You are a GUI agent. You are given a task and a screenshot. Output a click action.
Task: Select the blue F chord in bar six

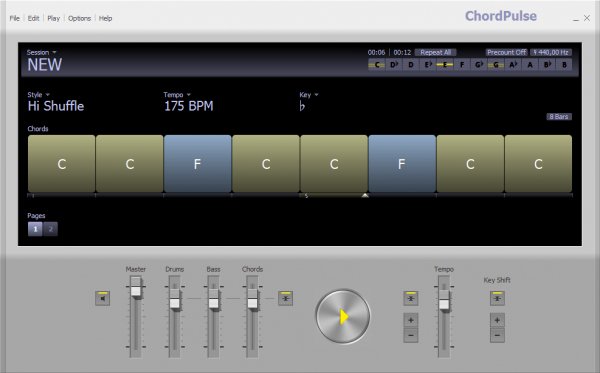point(402,164)
